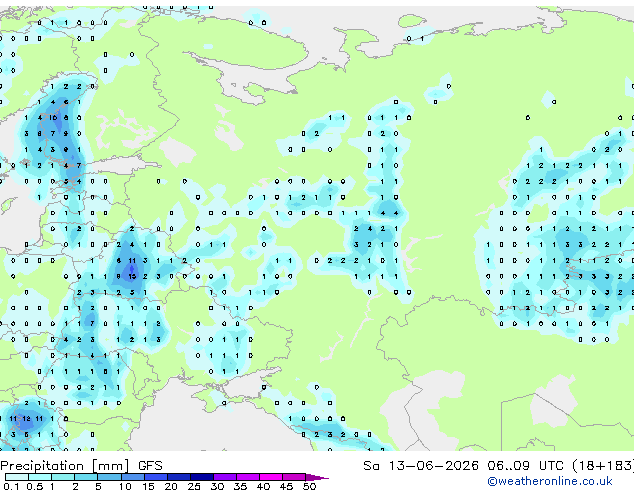The height and width of the screenshot is (490, 634).
Task: Click the '25' legend scale label
Action: click(194, 486)
